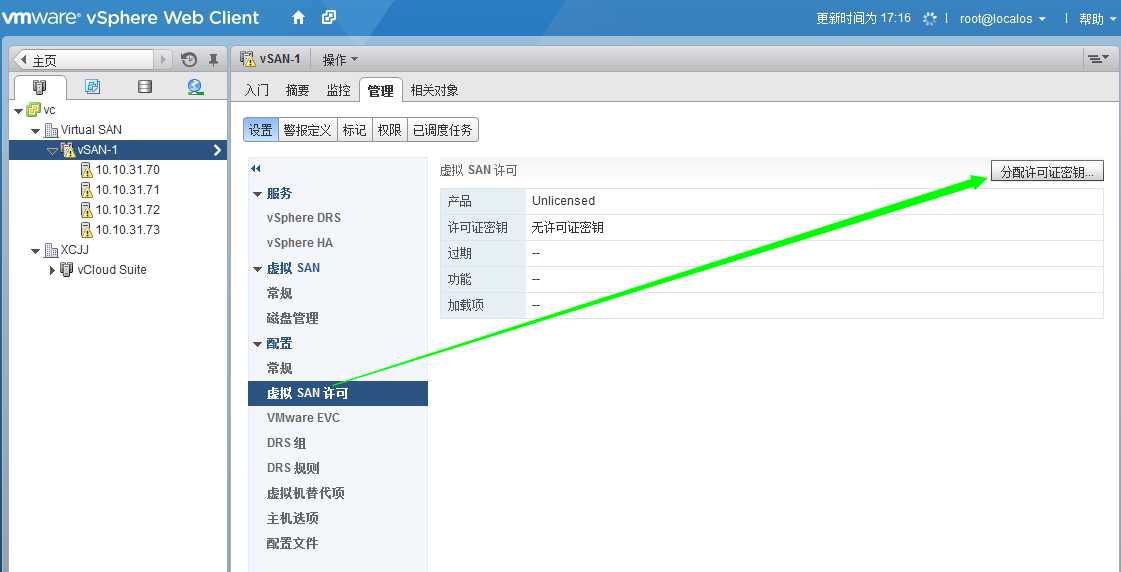Expand the vCloud Suite node

(53, 270)
